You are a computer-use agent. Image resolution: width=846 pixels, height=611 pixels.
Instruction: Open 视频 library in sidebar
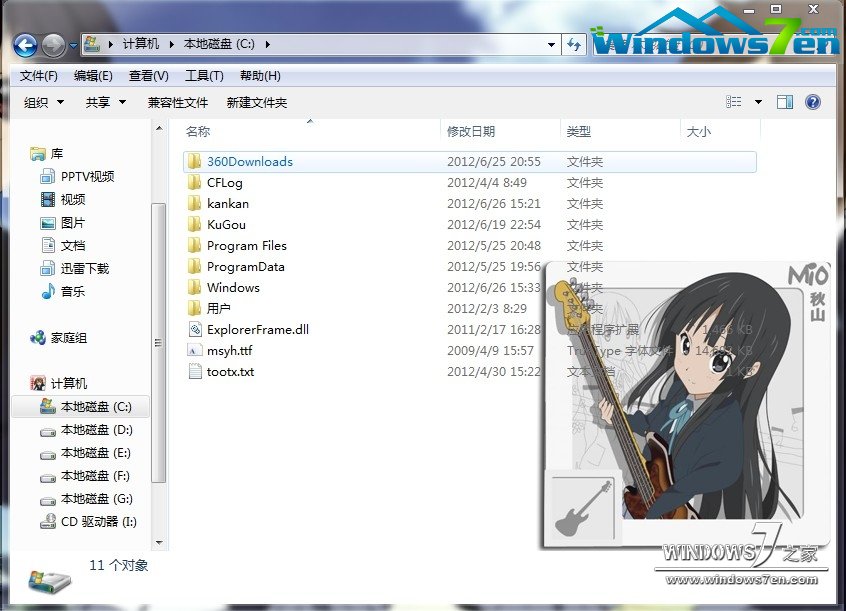click(x=73, y=200)
